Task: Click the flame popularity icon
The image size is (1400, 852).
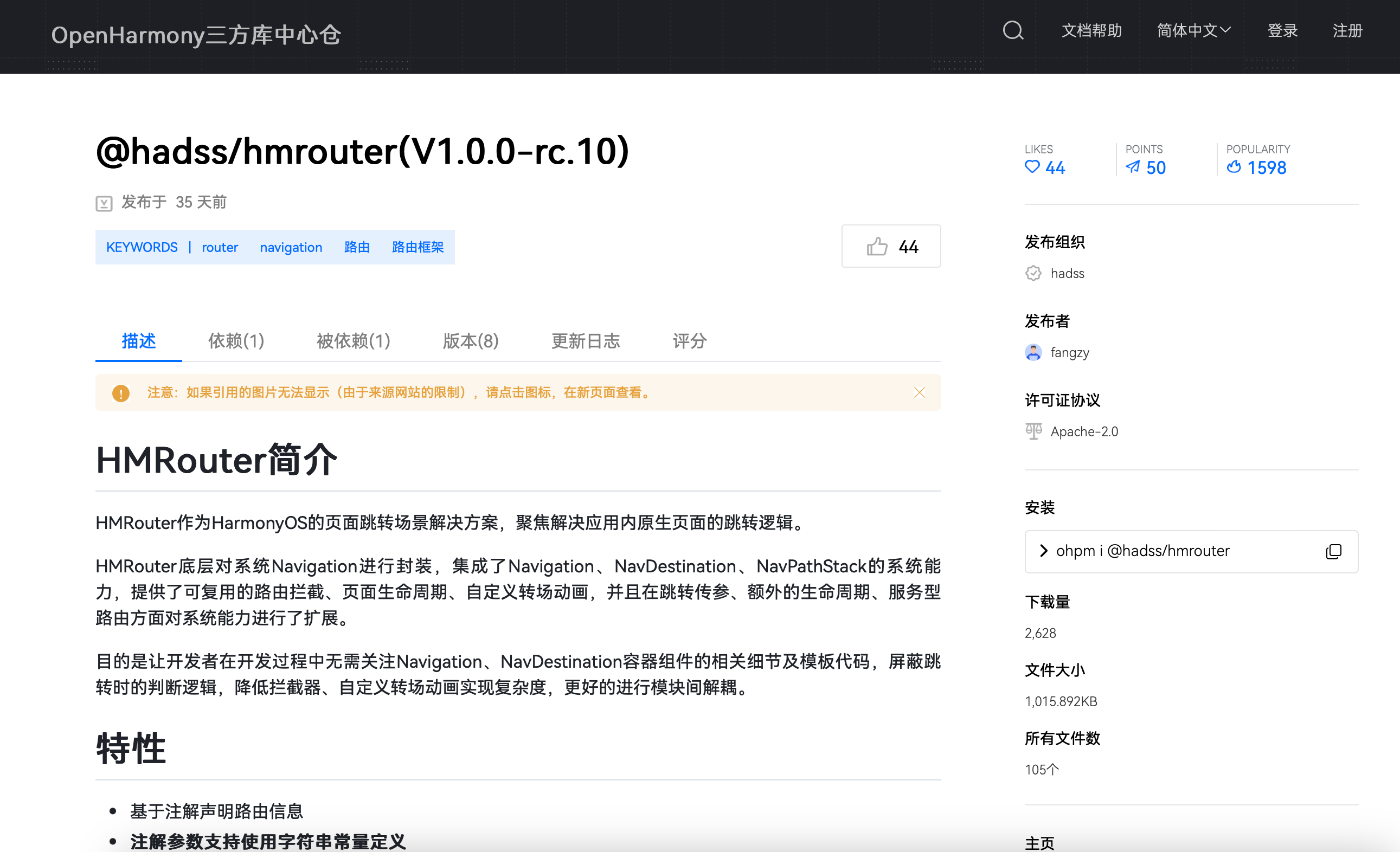Action: [1234, 167]
